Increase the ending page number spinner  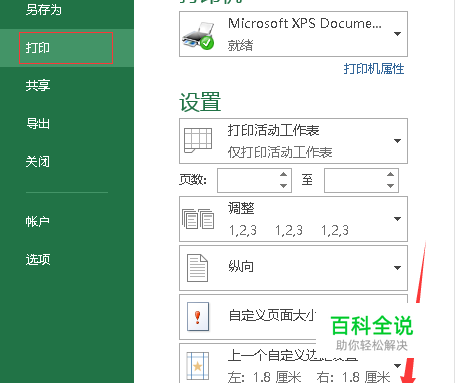click(x=390, y=174)
